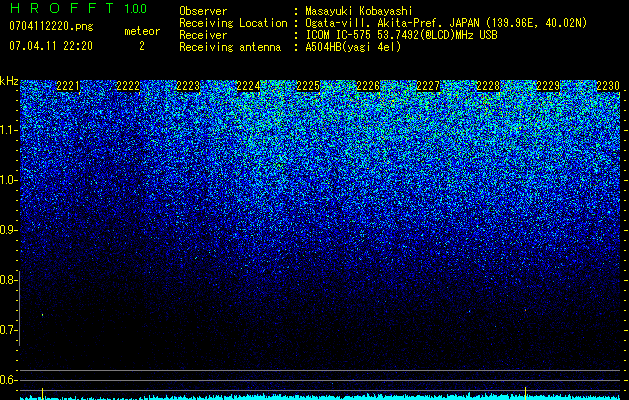Click the 2223 time marker
This screenshot has width=629, height=400.
(x=188, y=86)
